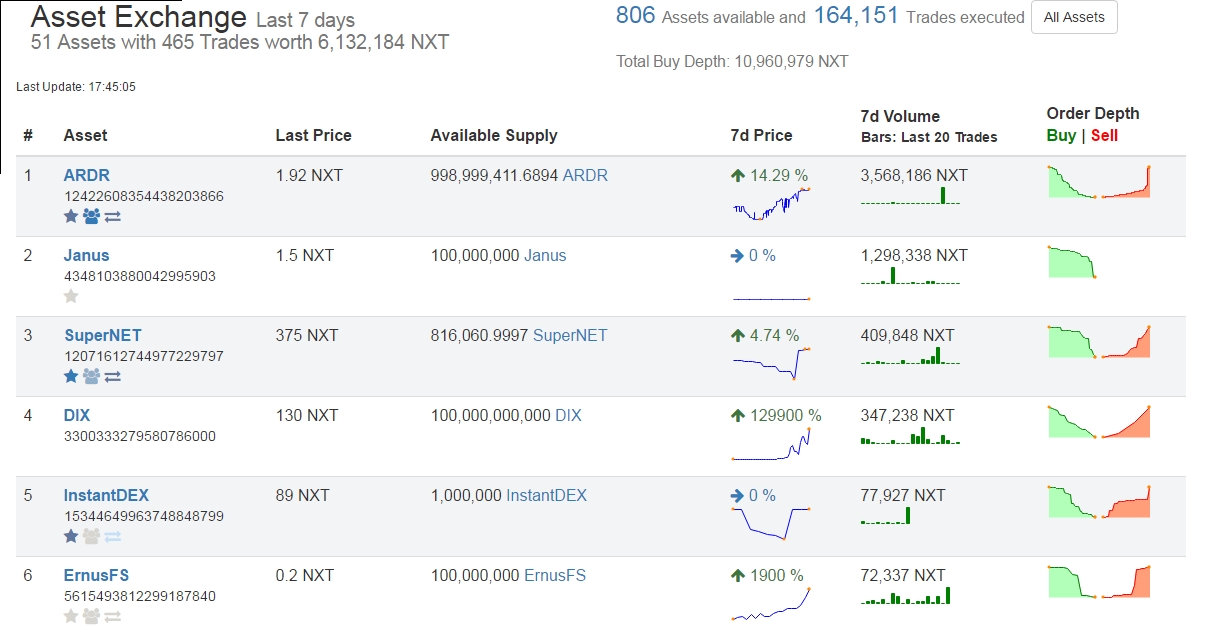This screenshot has width=1217, height=634.
Task: Open the ErnusFS asset name link
Action: pyautogui.click(x=96, y=575)
